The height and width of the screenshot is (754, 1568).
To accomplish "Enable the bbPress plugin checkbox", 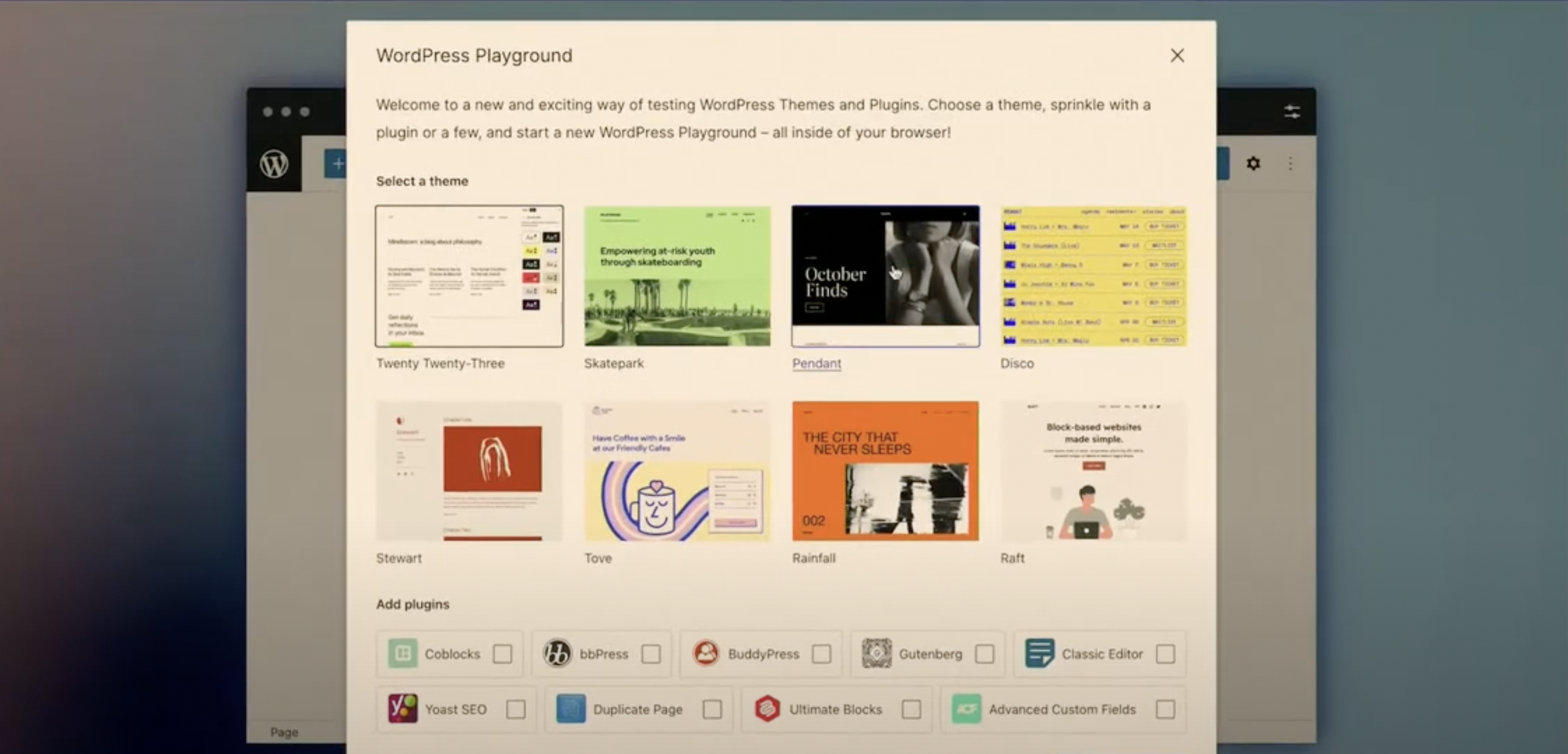I will tap(651, 653).
